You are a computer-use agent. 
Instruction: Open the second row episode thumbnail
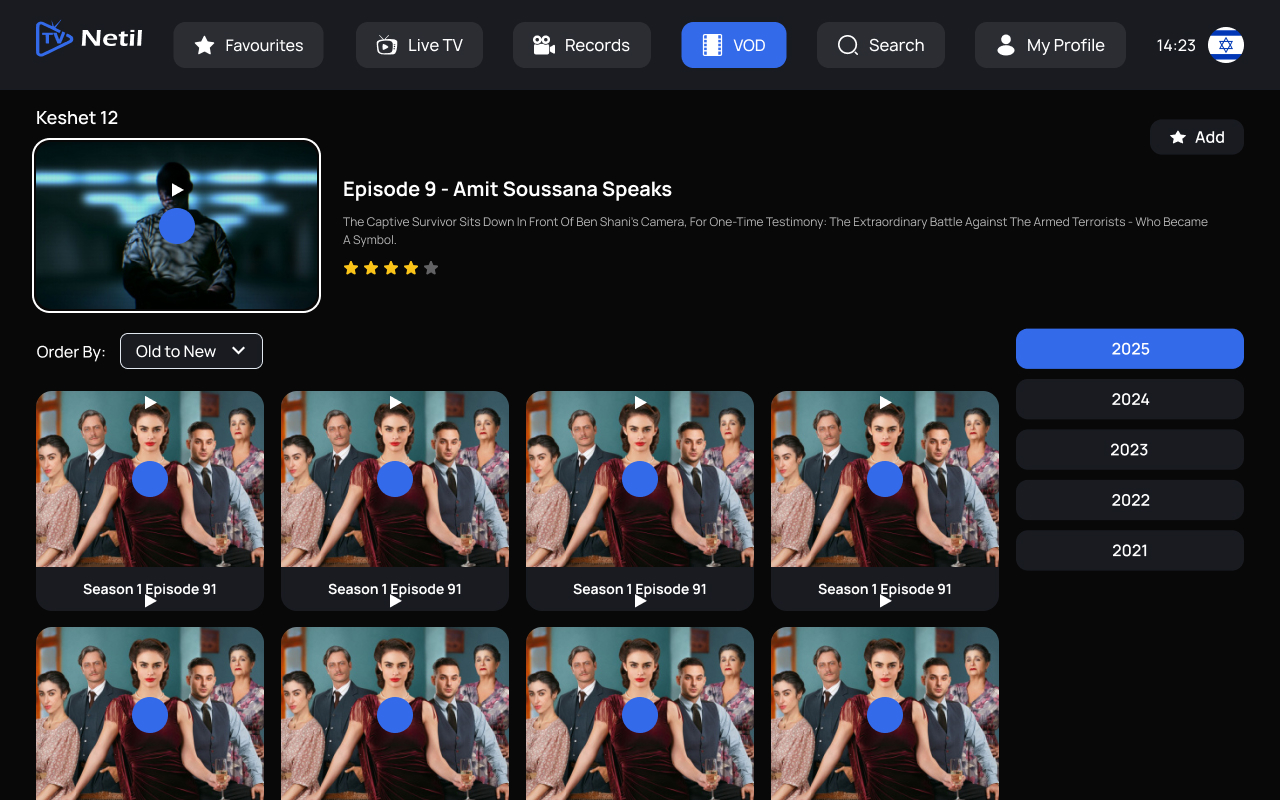tap(149, 715)
